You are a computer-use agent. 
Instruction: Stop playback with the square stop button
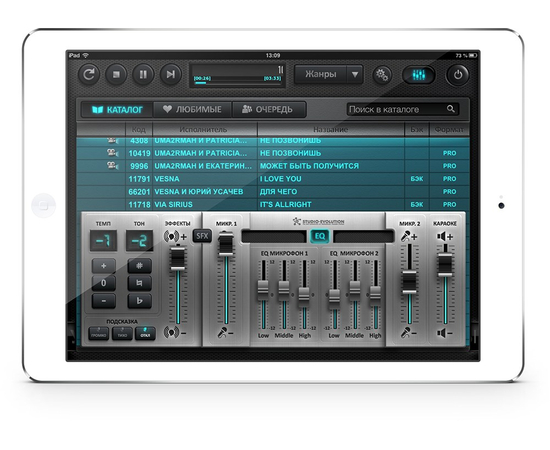coord(116,75)
